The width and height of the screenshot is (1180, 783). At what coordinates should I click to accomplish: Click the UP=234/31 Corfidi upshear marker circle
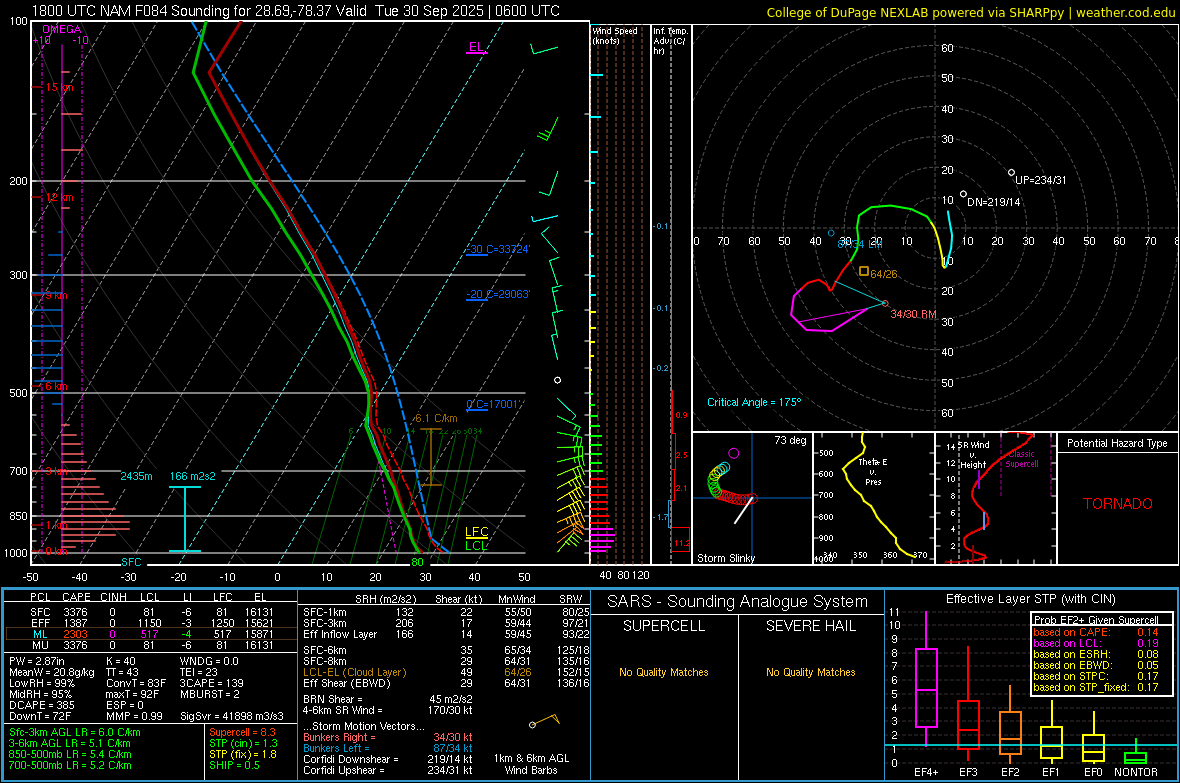1011,172
